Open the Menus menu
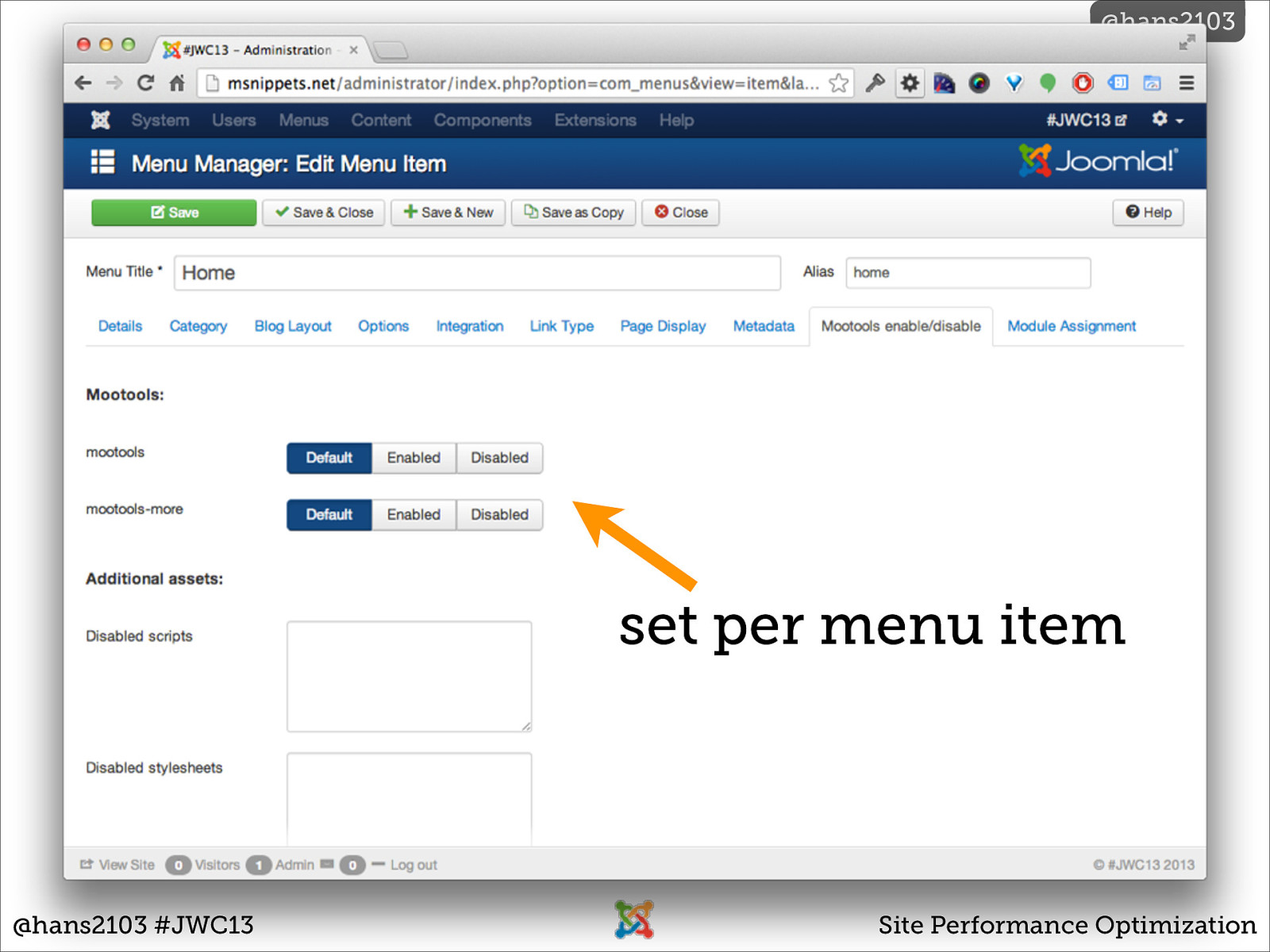 [303, 120]
